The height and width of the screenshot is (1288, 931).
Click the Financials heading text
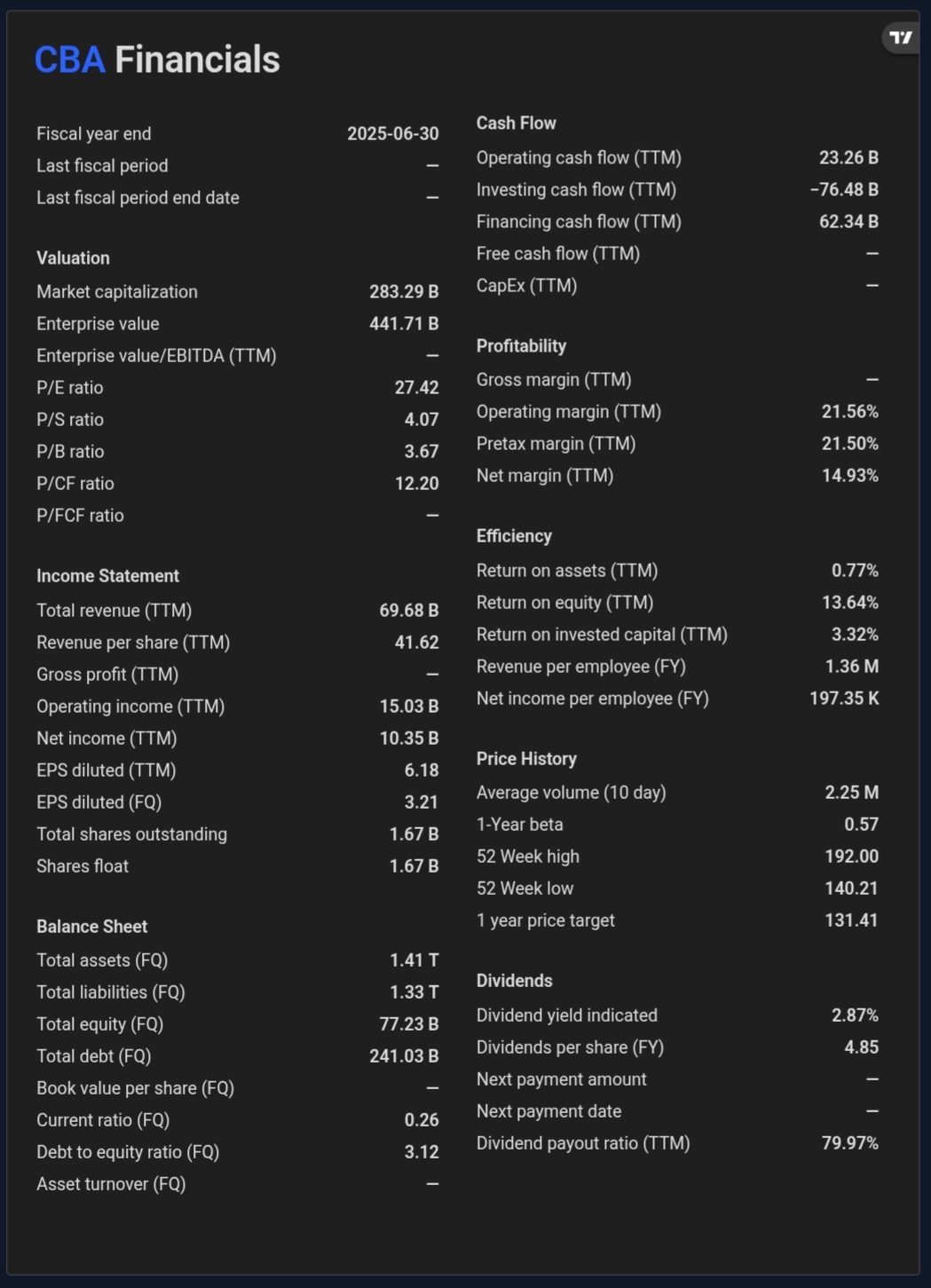[197, 60]
